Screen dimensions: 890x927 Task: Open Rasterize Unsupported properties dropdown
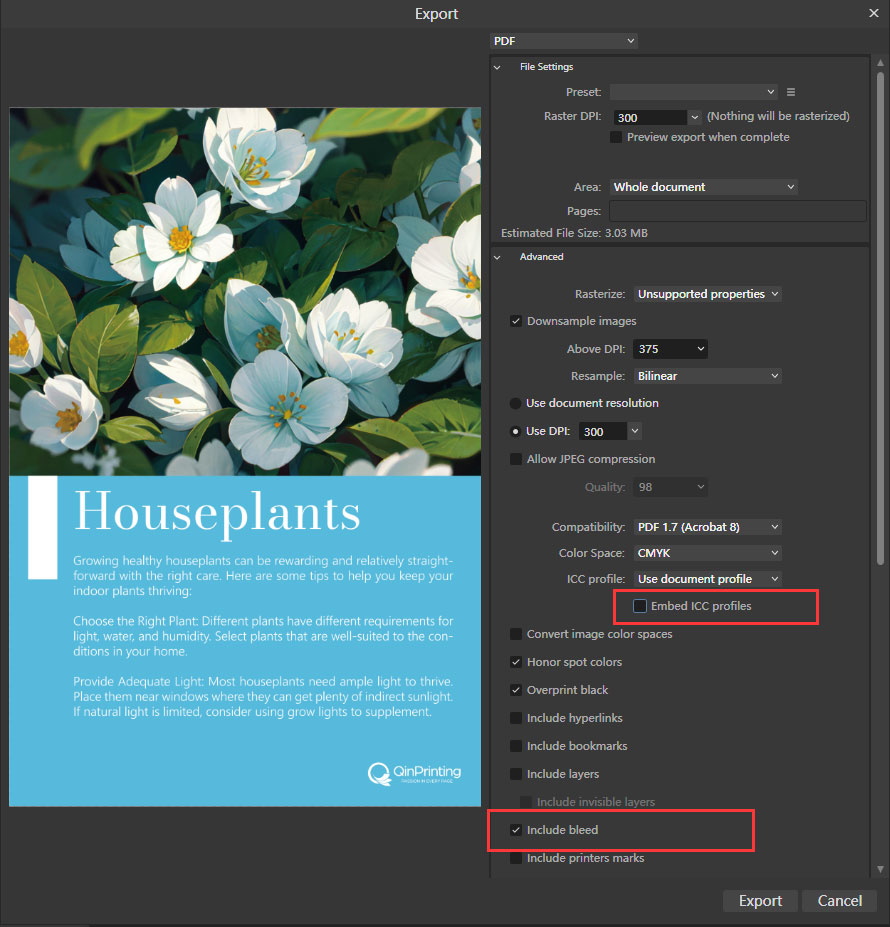pyautogui.click(x=707, y=294)
